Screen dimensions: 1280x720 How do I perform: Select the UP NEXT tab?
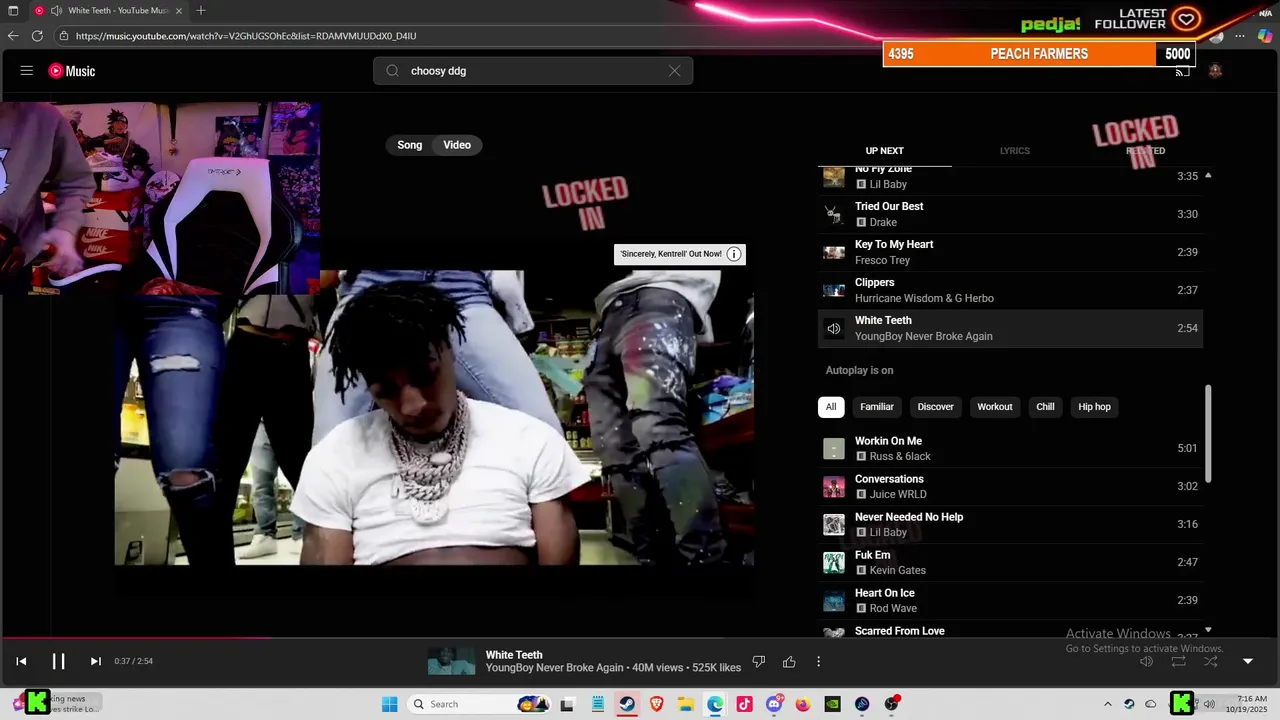click(x=884, y=151)
